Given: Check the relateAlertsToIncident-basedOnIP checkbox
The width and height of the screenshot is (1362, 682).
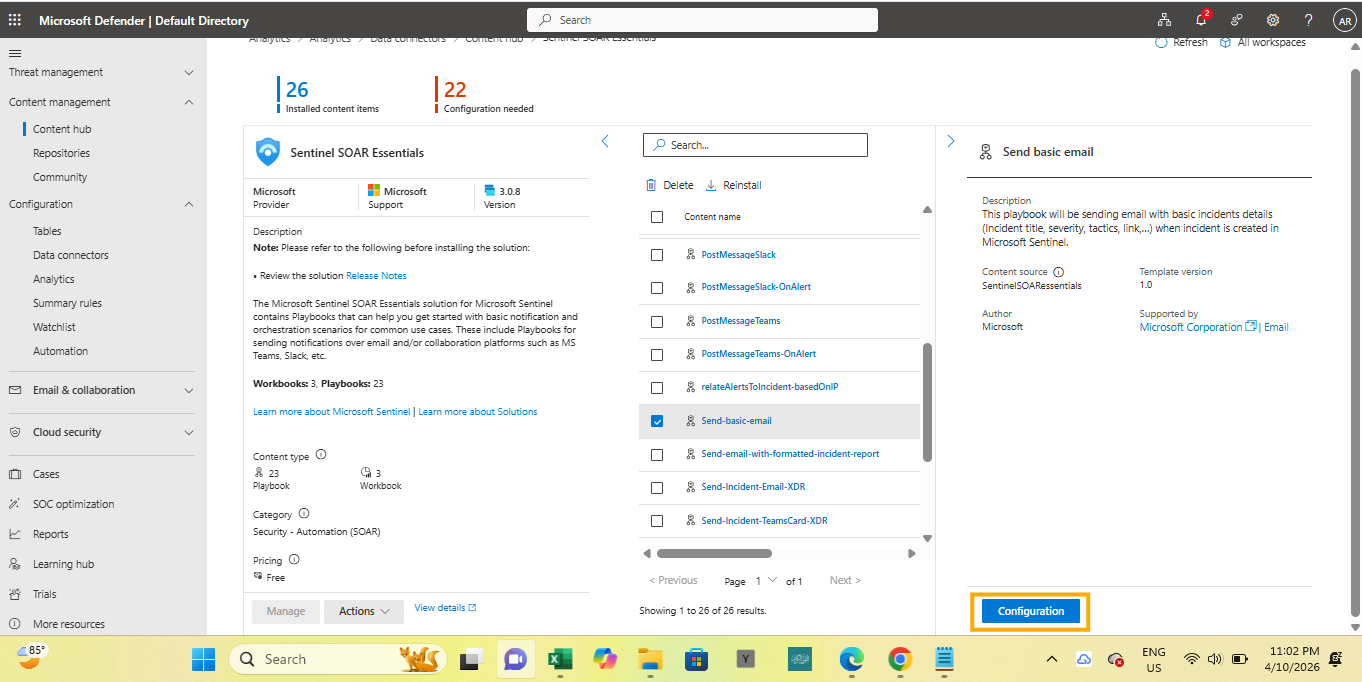Looking at the screenshot, I should pos(657,388).
